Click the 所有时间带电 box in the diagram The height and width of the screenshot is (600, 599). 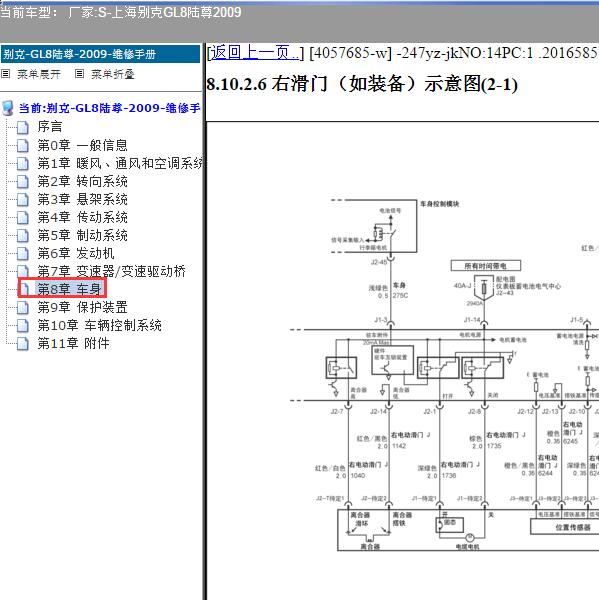click(485, 266)
